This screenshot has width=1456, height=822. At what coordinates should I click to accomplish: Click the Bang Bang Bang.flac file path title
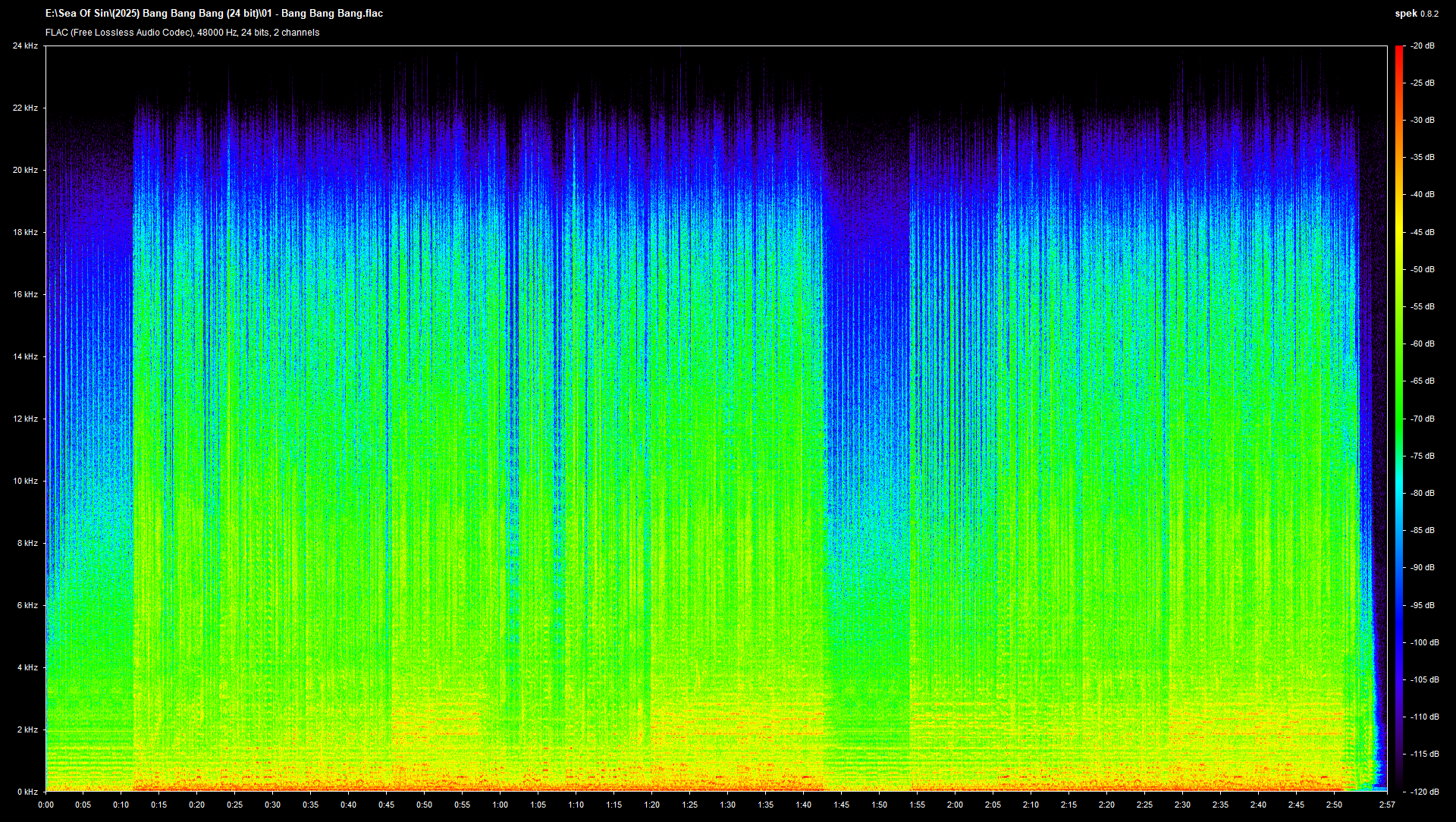(214, 14)
